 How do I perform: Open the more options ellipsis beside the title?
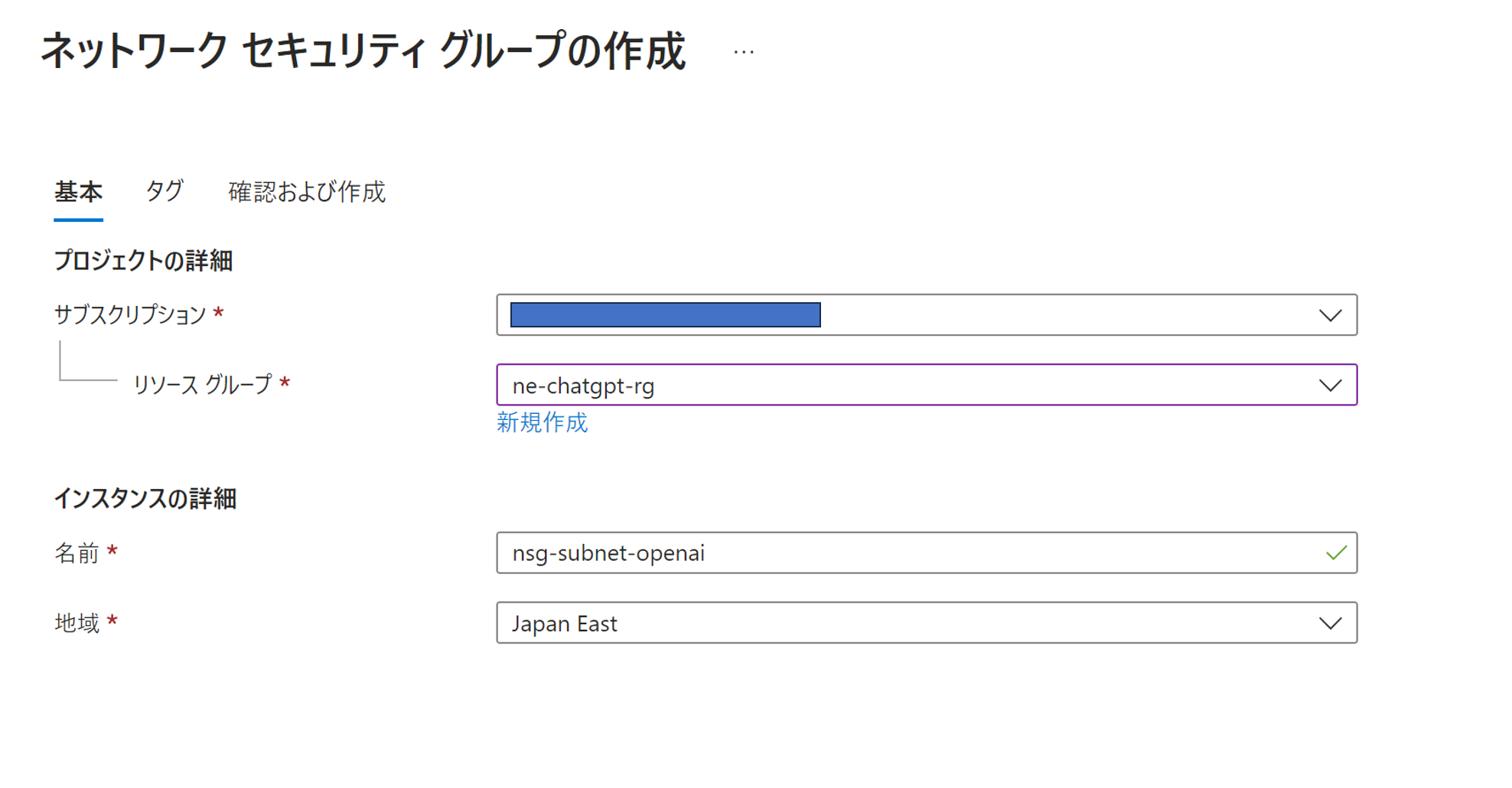[x=743, y=53]
